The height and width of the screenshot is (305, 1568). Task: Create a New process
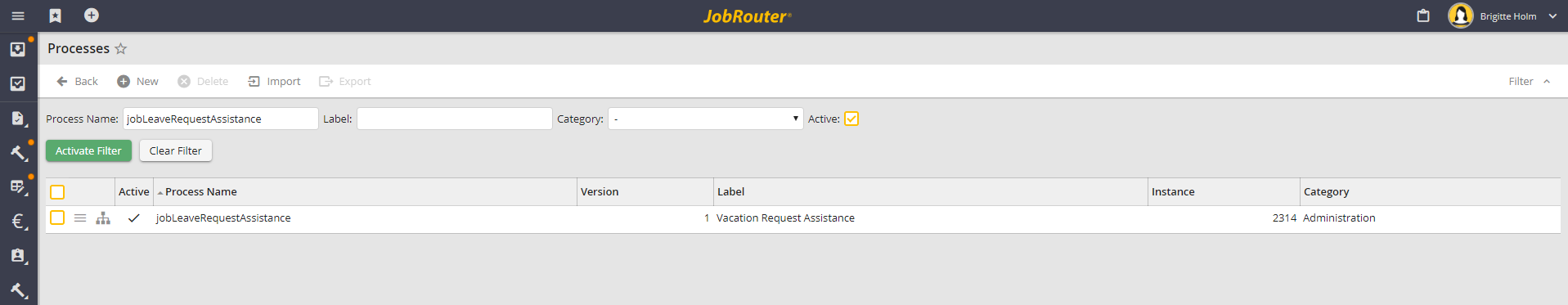[137, 81]
